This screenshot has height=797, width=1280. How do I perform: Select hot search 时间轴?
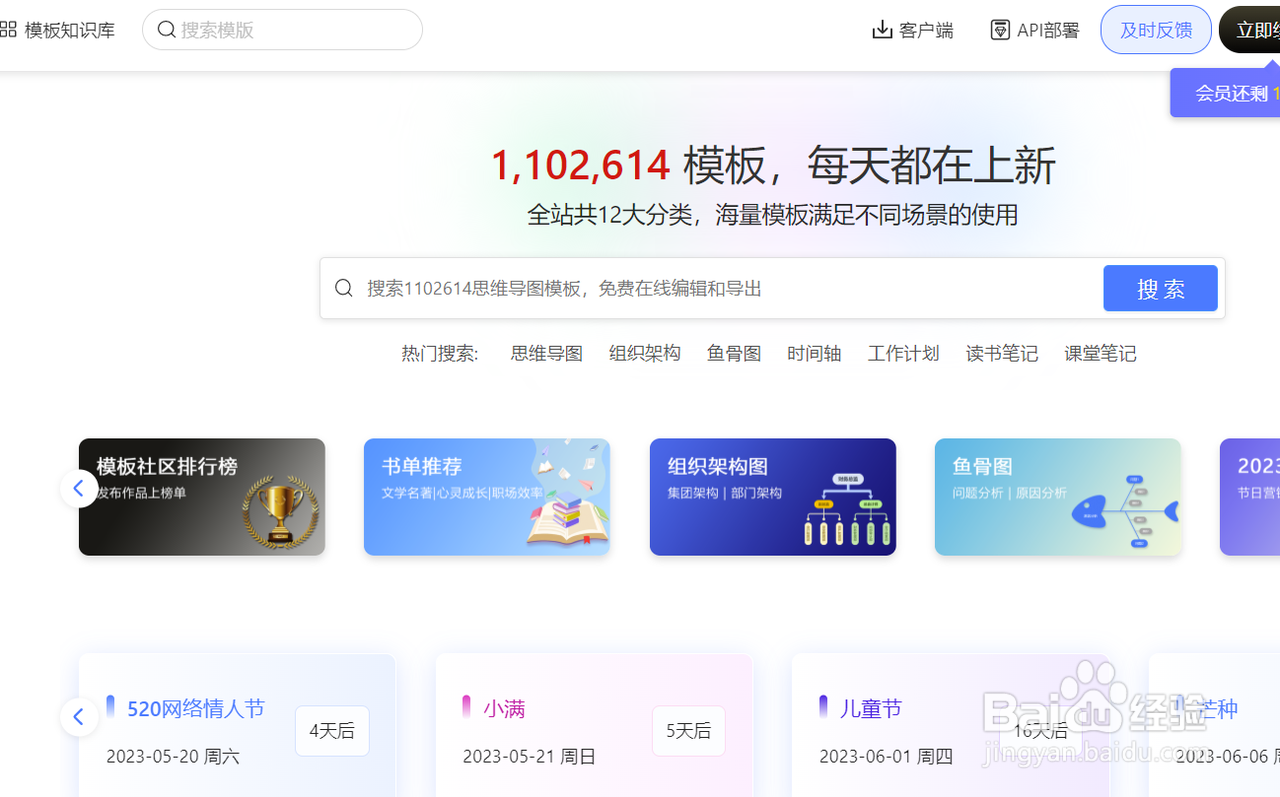tap(814, 353)
